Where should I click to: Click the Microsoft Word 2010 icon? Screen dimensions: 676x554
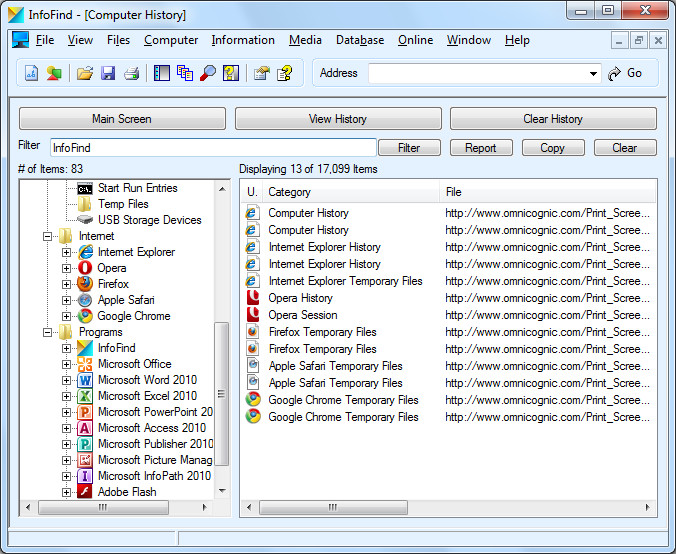tap(85, 380)
